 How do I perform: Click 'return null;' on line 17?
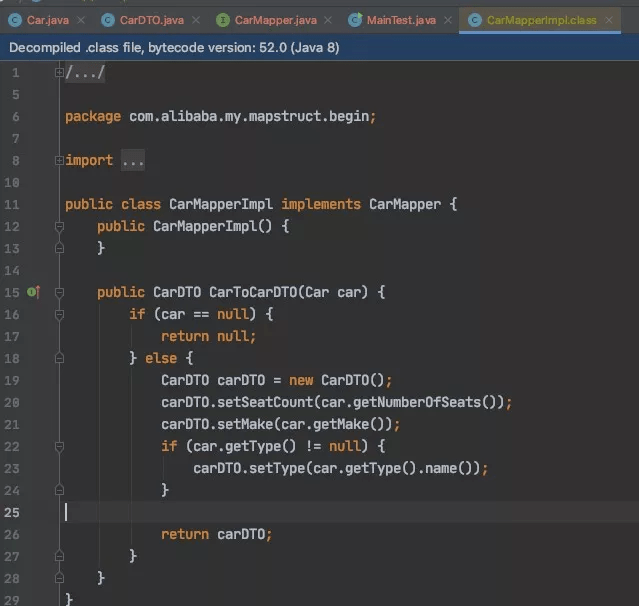208,336
